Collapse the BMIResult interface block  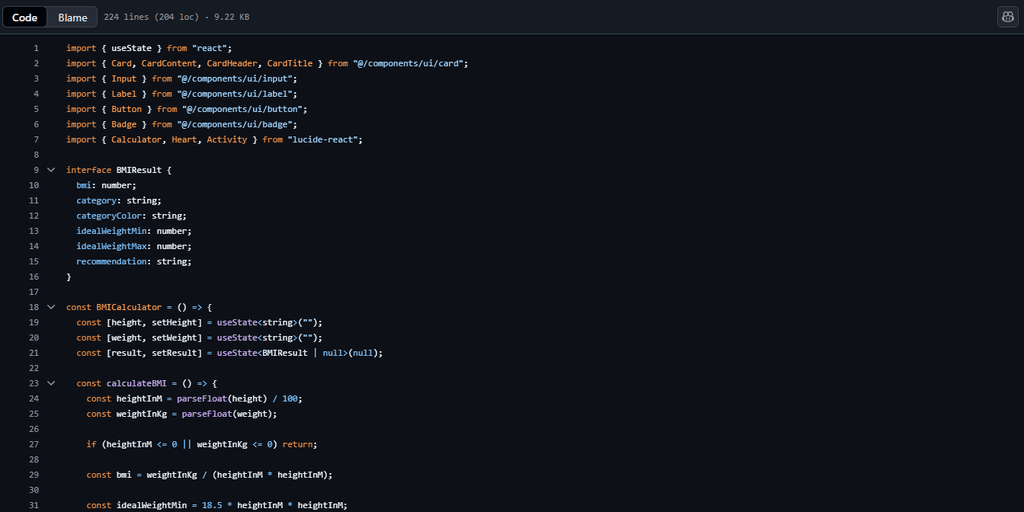pos(51,170)
